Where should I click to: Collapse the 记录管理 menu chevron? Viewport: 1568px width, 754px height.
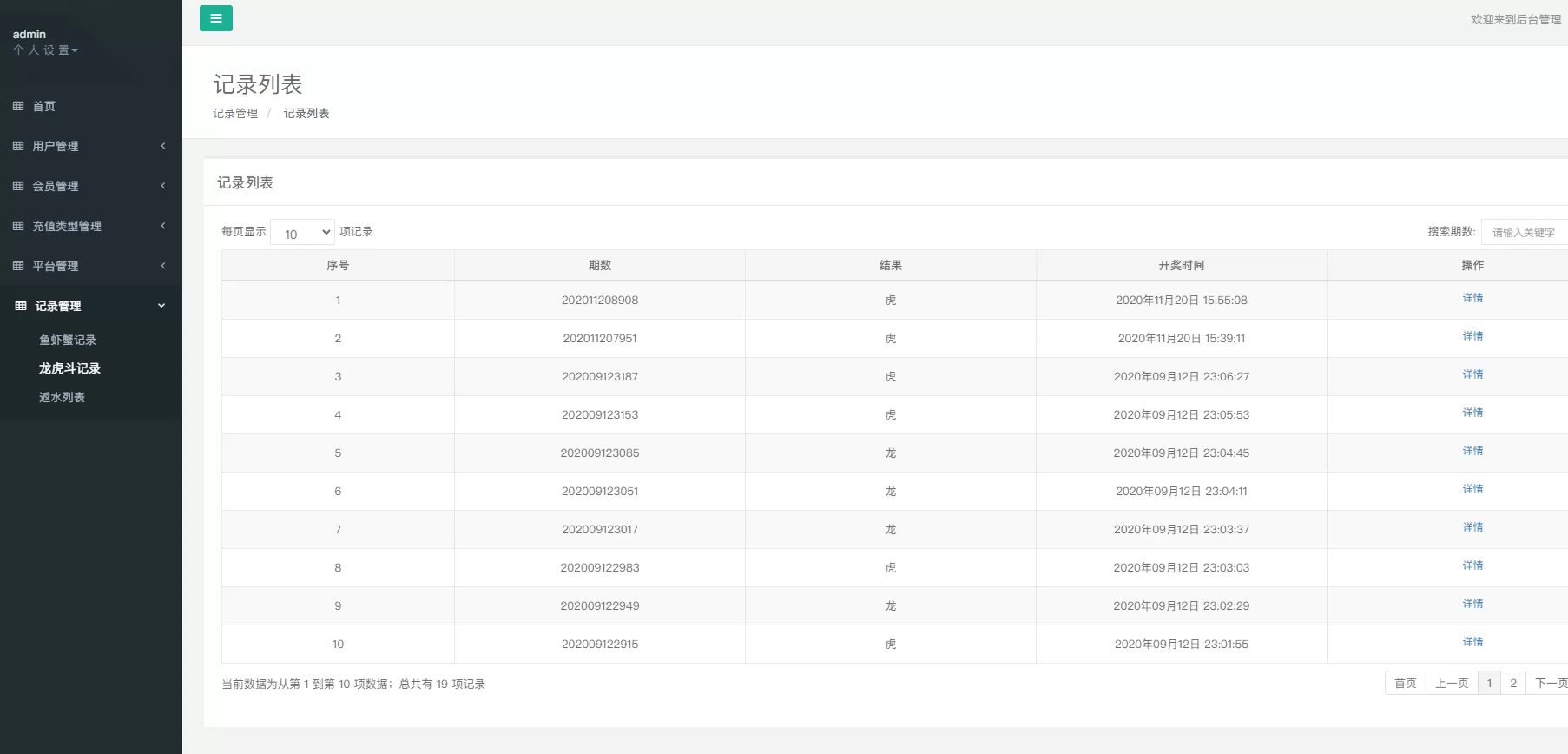pyautogui.click(x=161, y=306)
